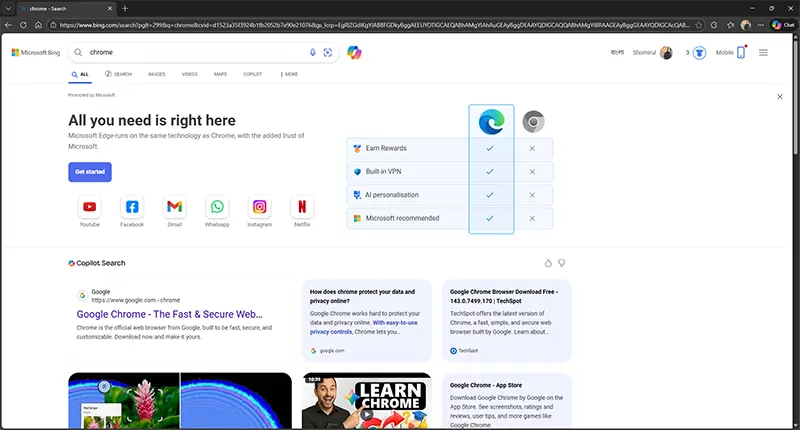Image resolution: width=800 pixels, height=430 pixels.
Task: Click the 'Microsoft recommended' comparison row label
Action: click(403, 218)
